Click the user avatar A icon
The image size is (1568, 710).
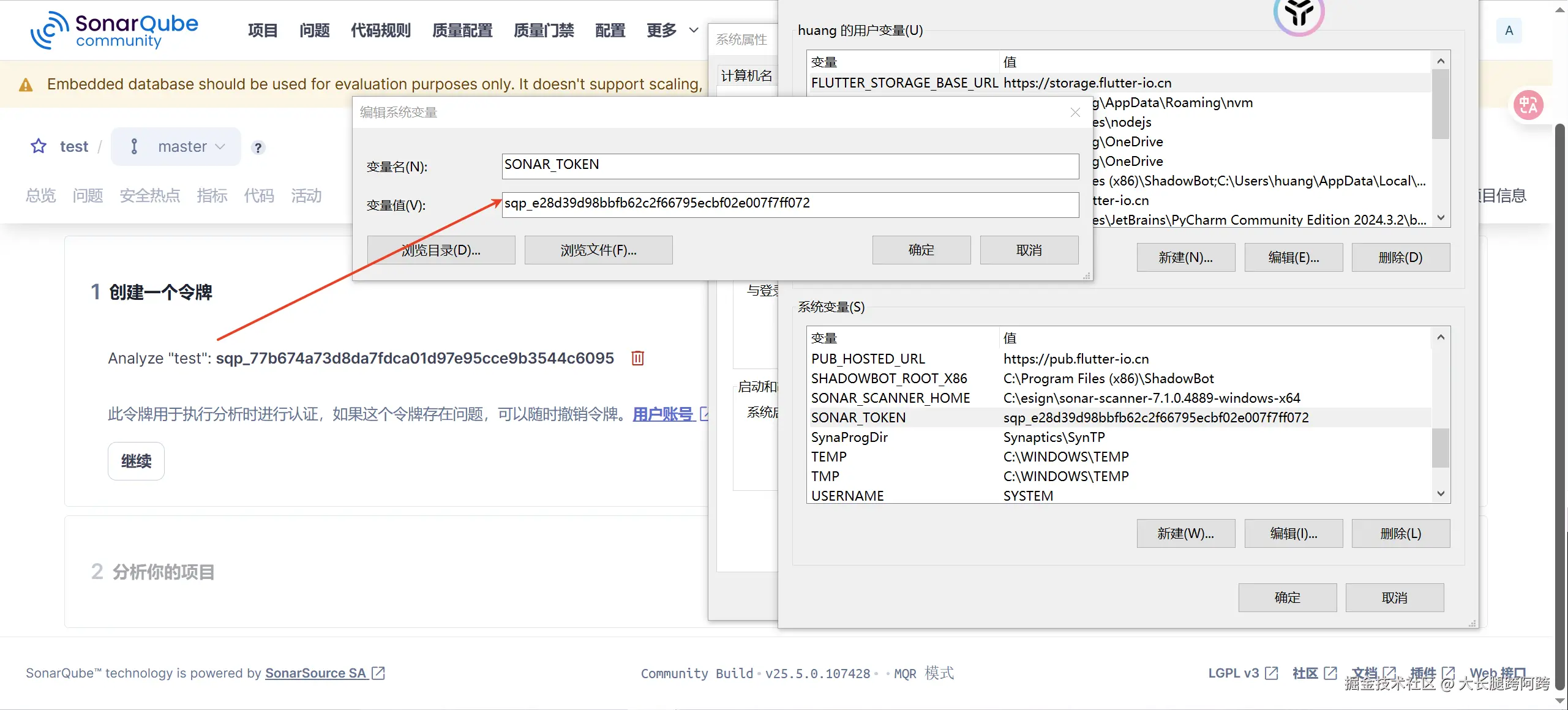1509,31
